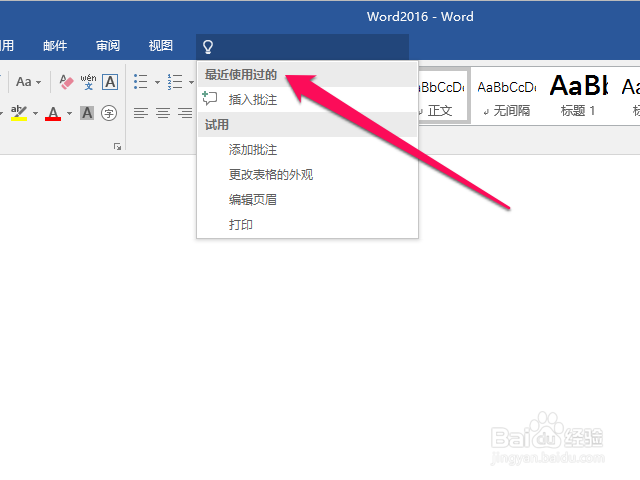The image size is (640, 480).
Task: Apply the 正文 style
Action: [442, 96]
